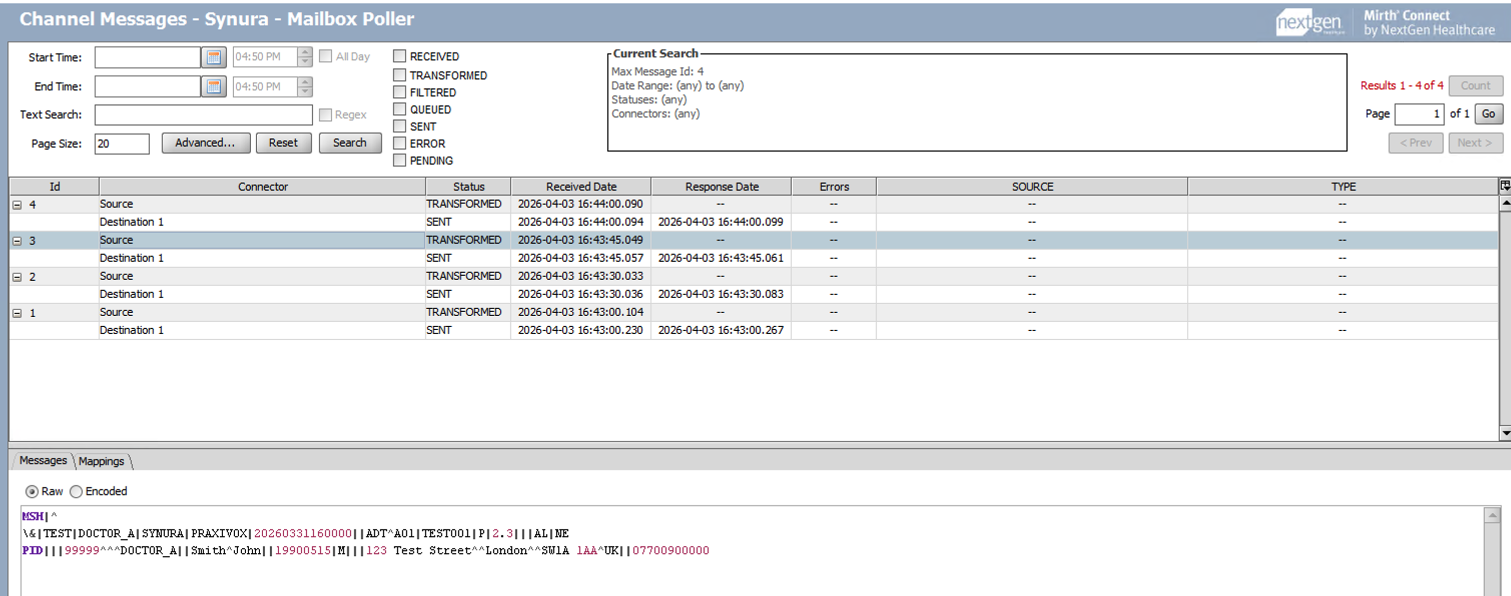Open the Start Time calendar picker
The height and width of the screenshot is (596, 1511).
click(215, 57)
